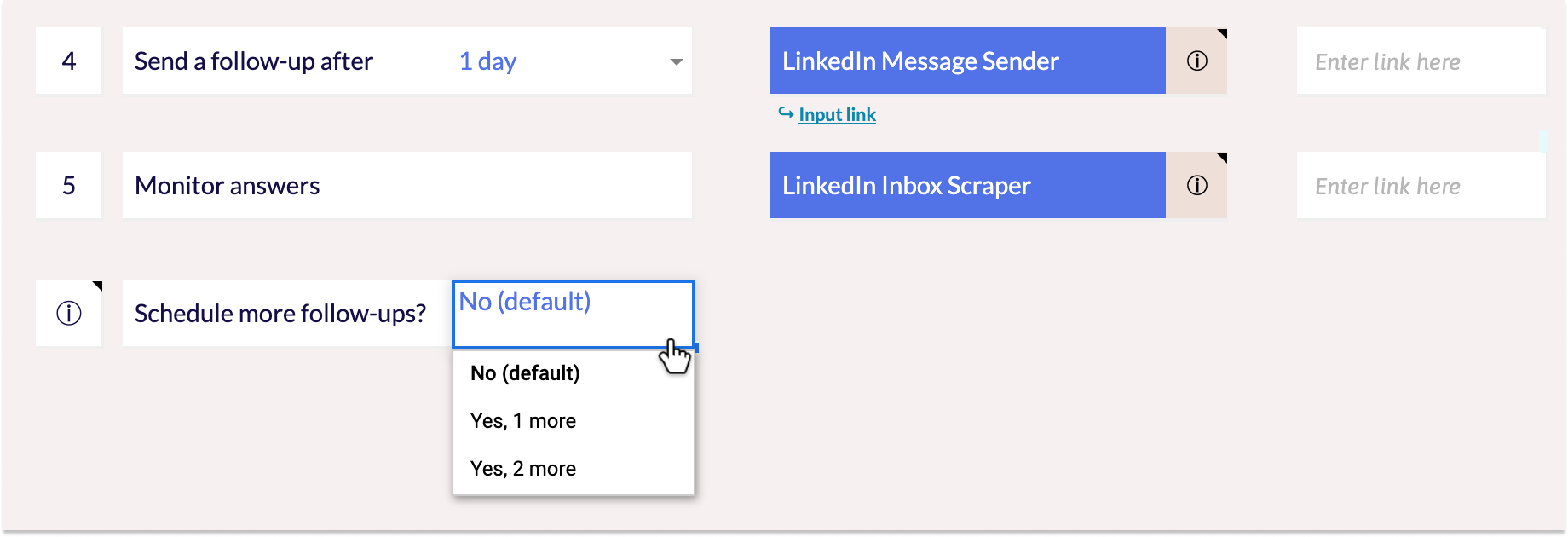Select the Monitor answers step label
The width and height of the screenshot is (1568, 537).
(x=227, y=185)
